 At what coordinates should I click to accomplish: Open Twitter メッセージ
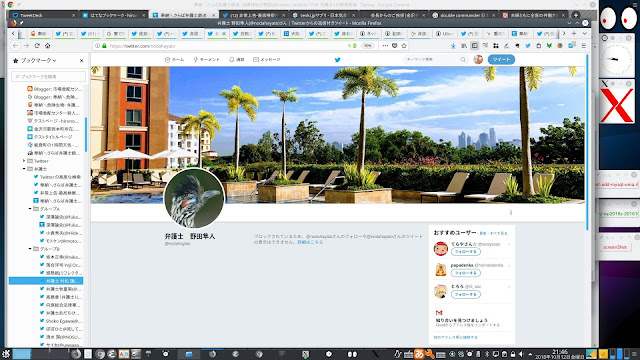tap(267, 60)
